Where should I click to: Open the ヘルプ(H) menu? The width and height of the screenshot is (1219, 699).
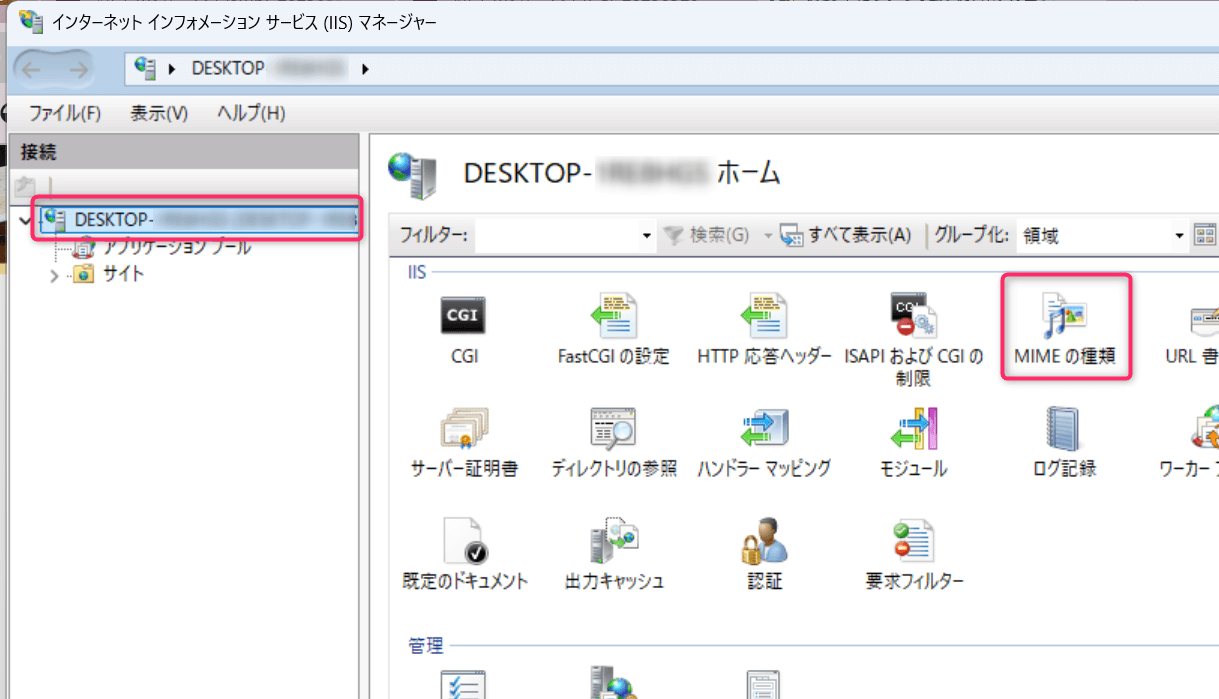coord(248,113)
